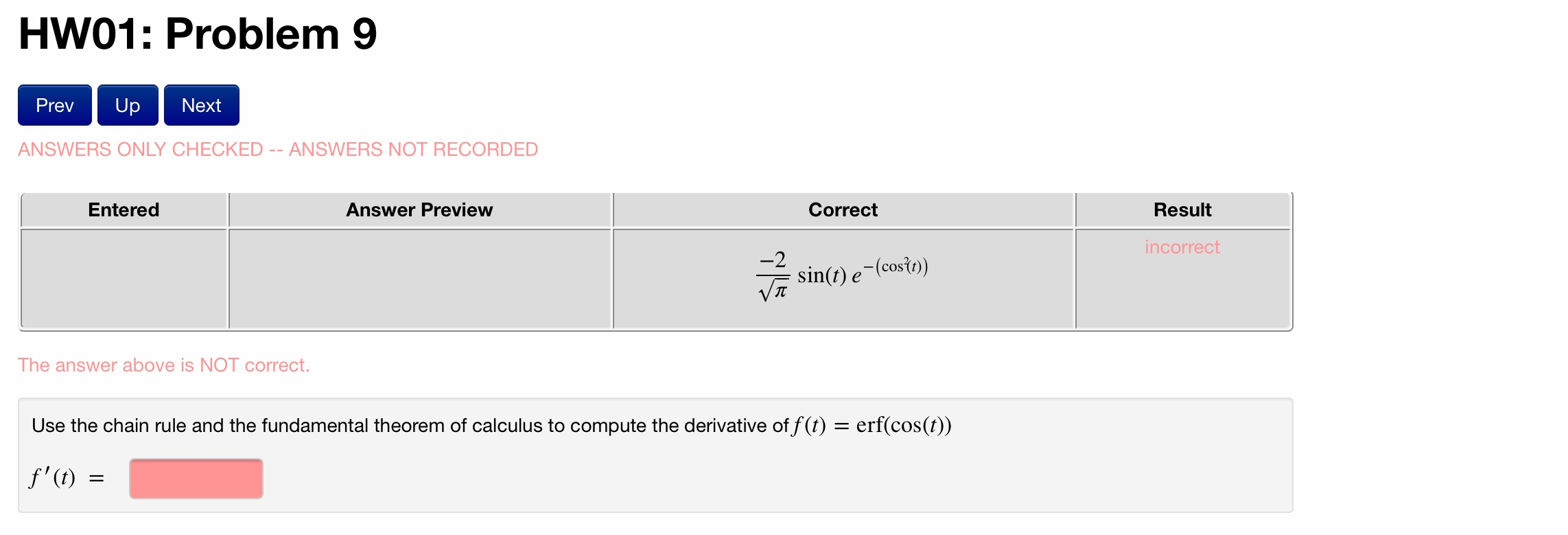
Task: Click the erf(cos(t)) expression in the problem
Action: pyautogui.click(x=903, y=424)
